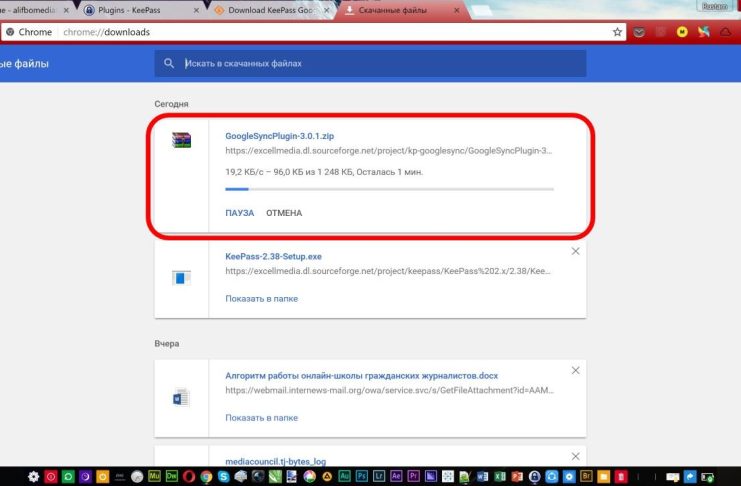
Task: Click the 19,2 КБ/с download status text
Action: [x=324, y=172]
